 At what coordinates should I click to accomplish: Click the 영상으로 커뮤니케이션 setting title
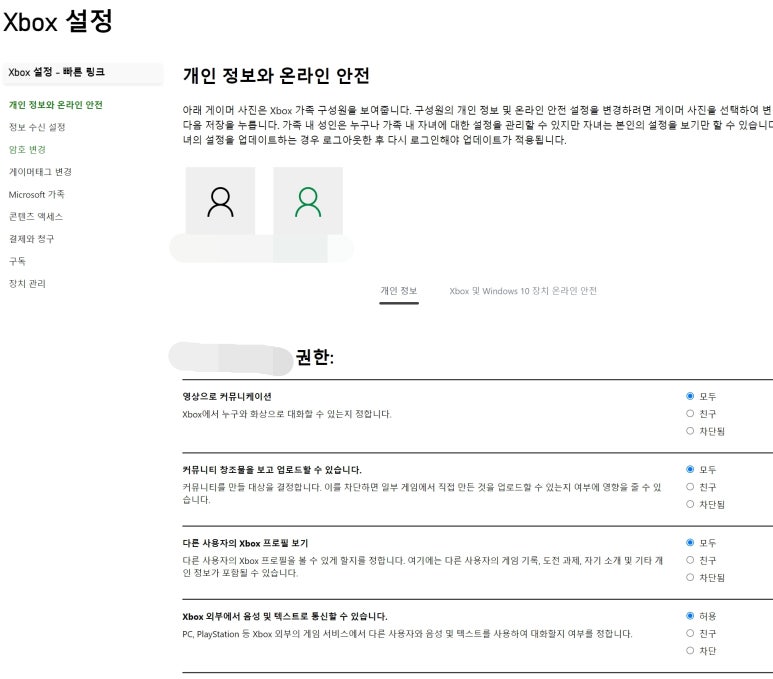(227, 396)
